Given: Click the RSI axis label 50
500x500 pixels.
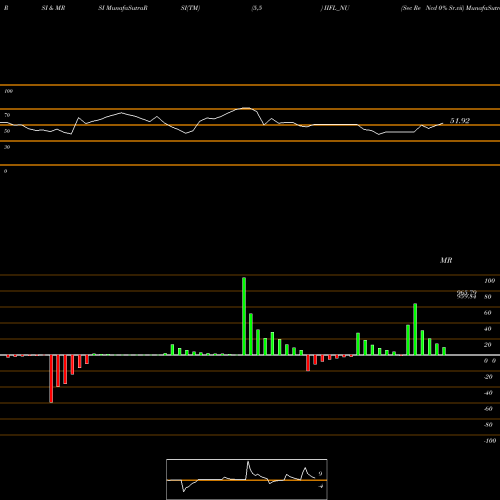Looking at the screenshot, I should [7, 131].
